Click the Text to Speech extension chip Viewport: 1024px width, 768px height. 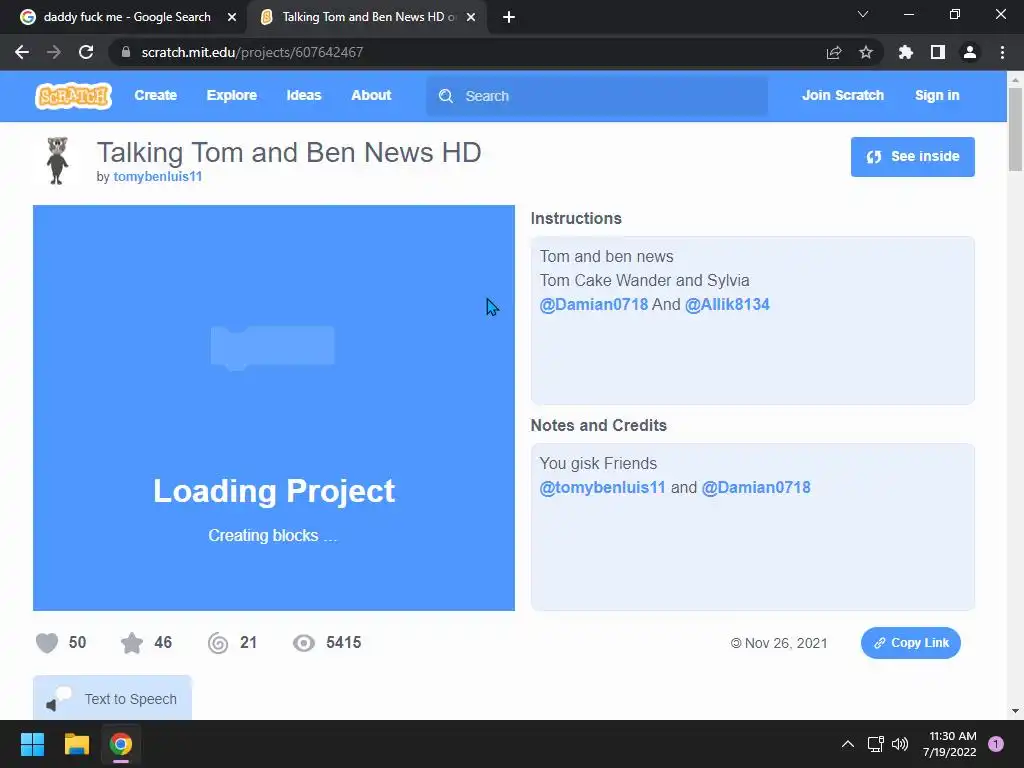click(112, 699)
